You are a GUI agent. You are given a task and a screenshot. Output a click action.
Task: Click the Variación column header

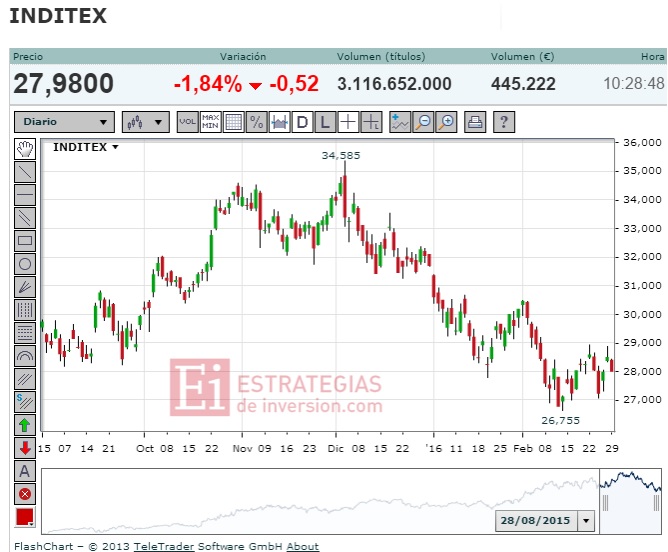[243, 57]
